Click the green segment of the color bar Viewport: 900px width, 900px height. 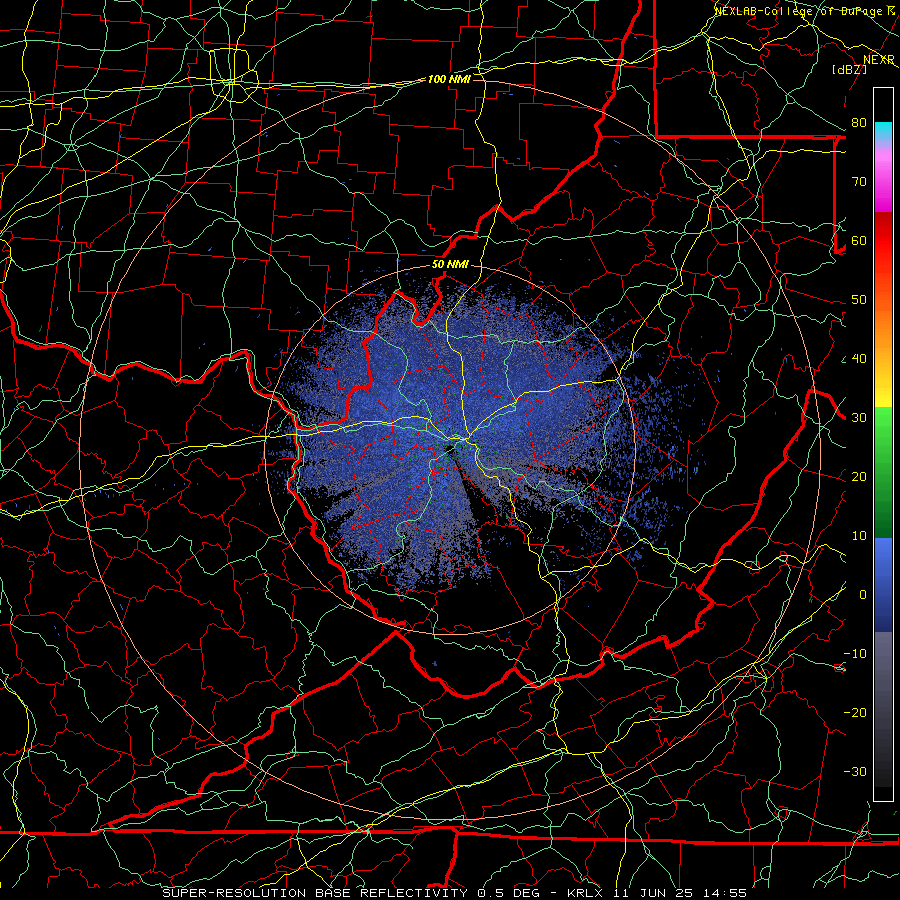point(883,471)
